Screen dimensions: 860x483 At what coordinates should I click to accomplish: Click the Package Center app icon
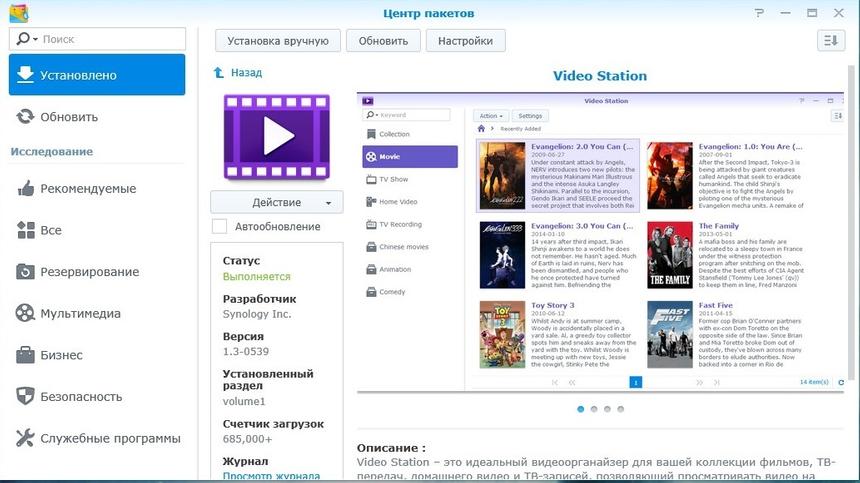19,13
